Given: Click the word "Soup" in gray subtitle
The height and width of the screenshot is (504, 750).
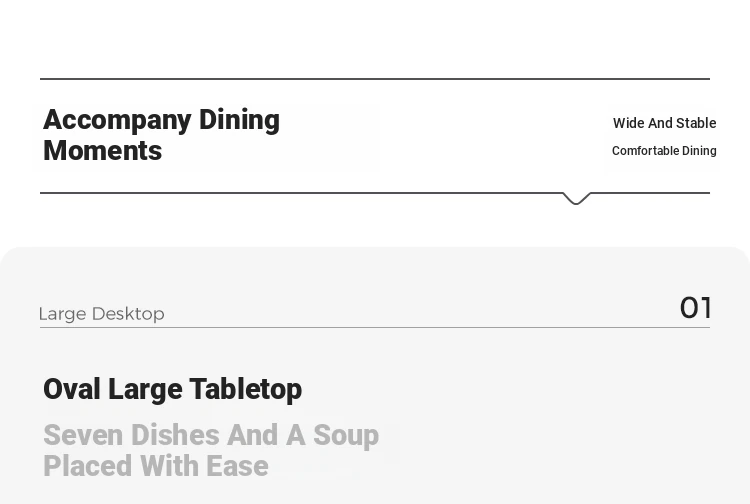Looking at the screenshot, I should [346, 436].
